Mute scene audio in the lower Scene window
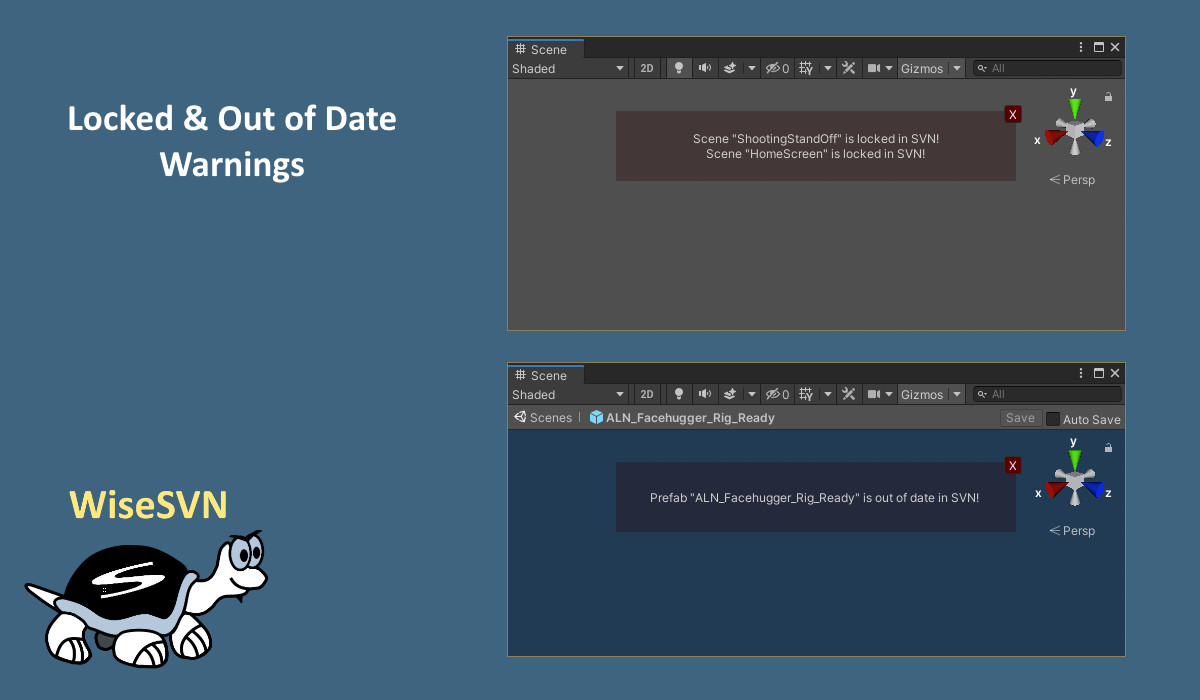1200x700 pixels. [705, 394]
